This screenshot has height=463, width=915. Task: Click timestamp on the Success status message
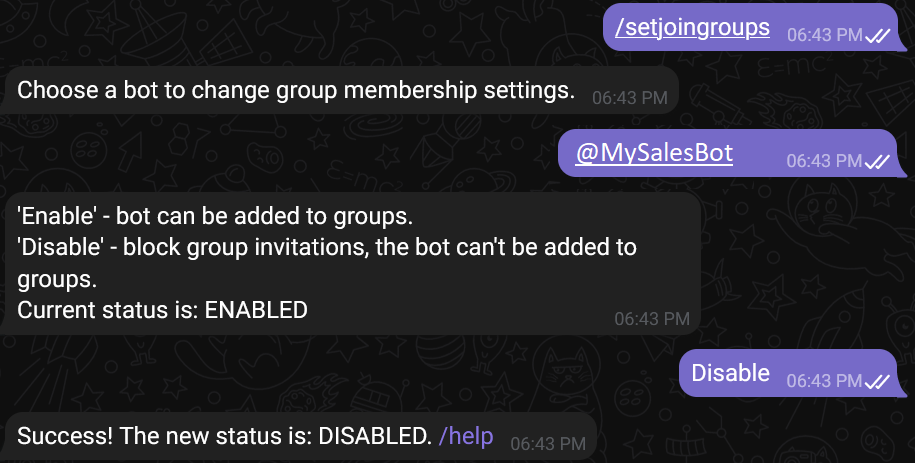pos(547,442)
